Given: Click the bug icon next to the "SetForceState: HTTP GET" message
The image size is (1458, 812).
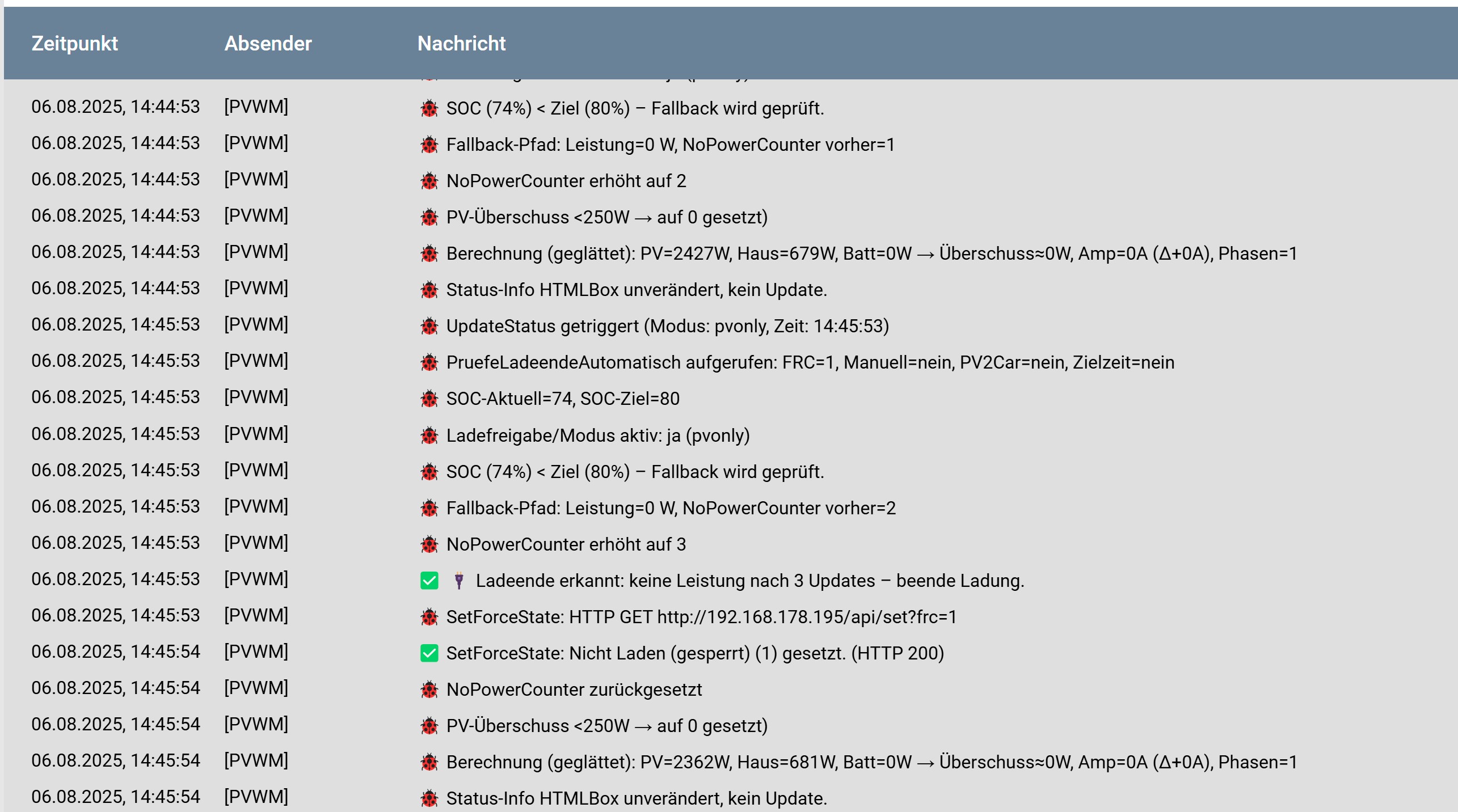Looking at the screenshot, I should point(429,618).
